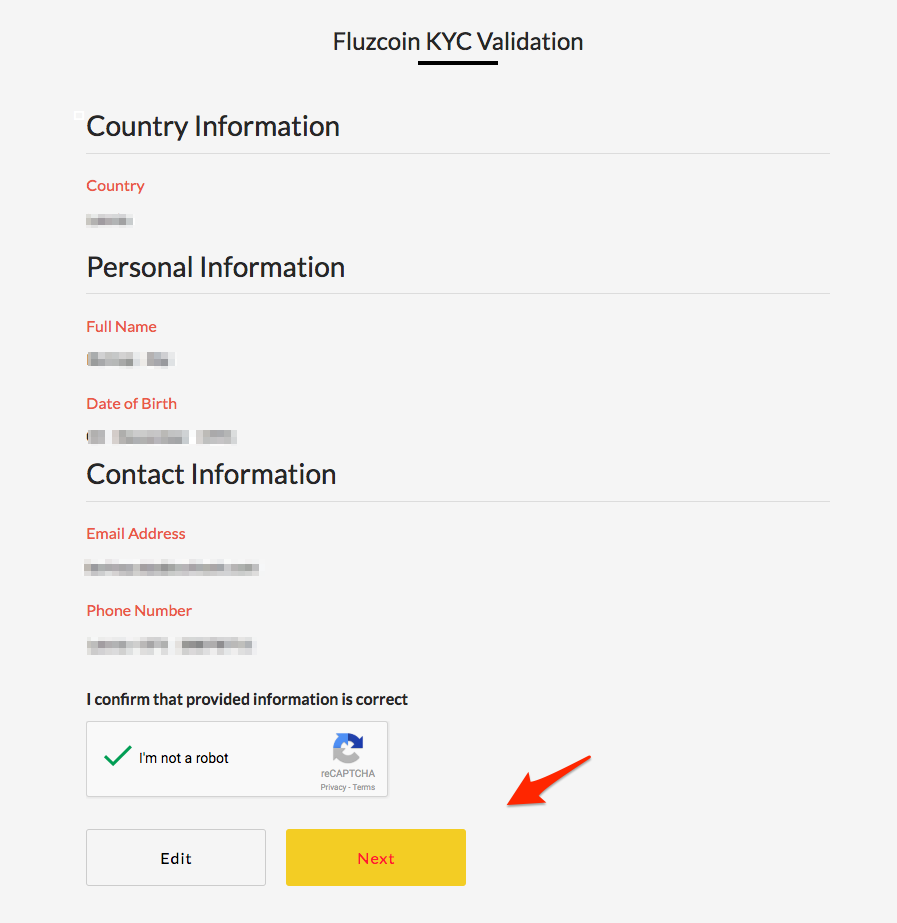
Task: Select the Country Information heading
Action: click(x=213, y=126)
